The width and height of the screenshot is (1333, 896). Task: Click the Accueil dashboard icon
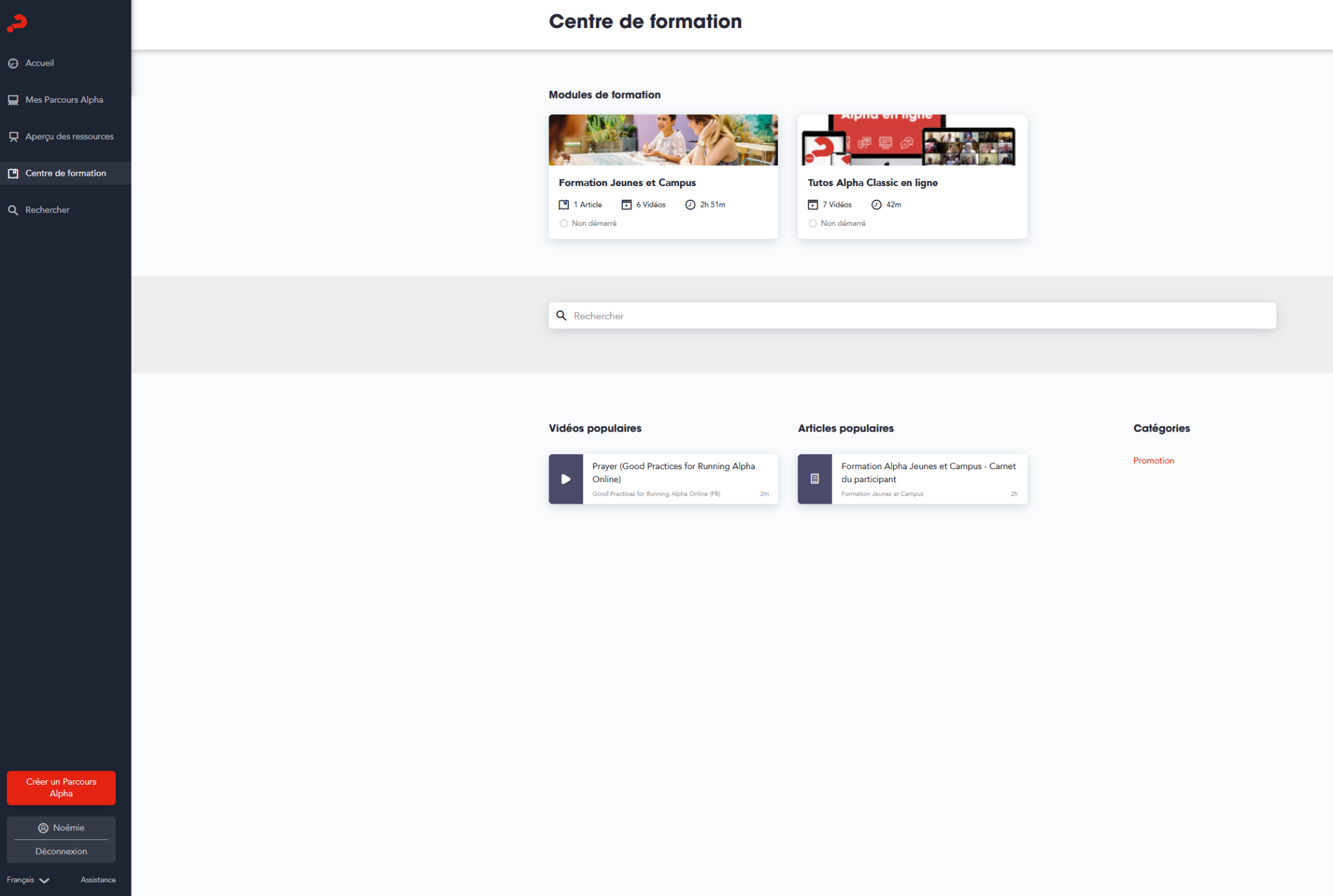click(13, 63)
